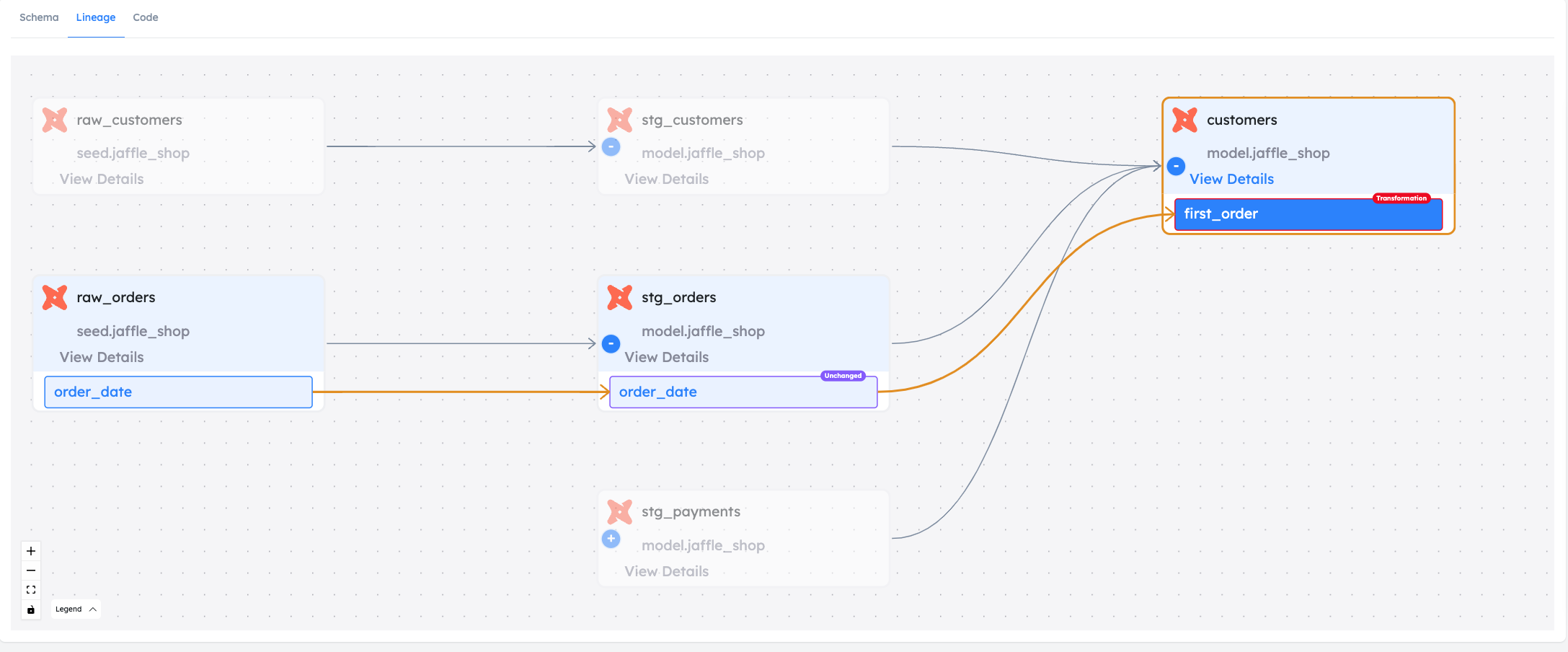The height and width of the screenshot is (652, 1568).
Task: Open View Details on the customers model
Action: (x=1232, y=179)
